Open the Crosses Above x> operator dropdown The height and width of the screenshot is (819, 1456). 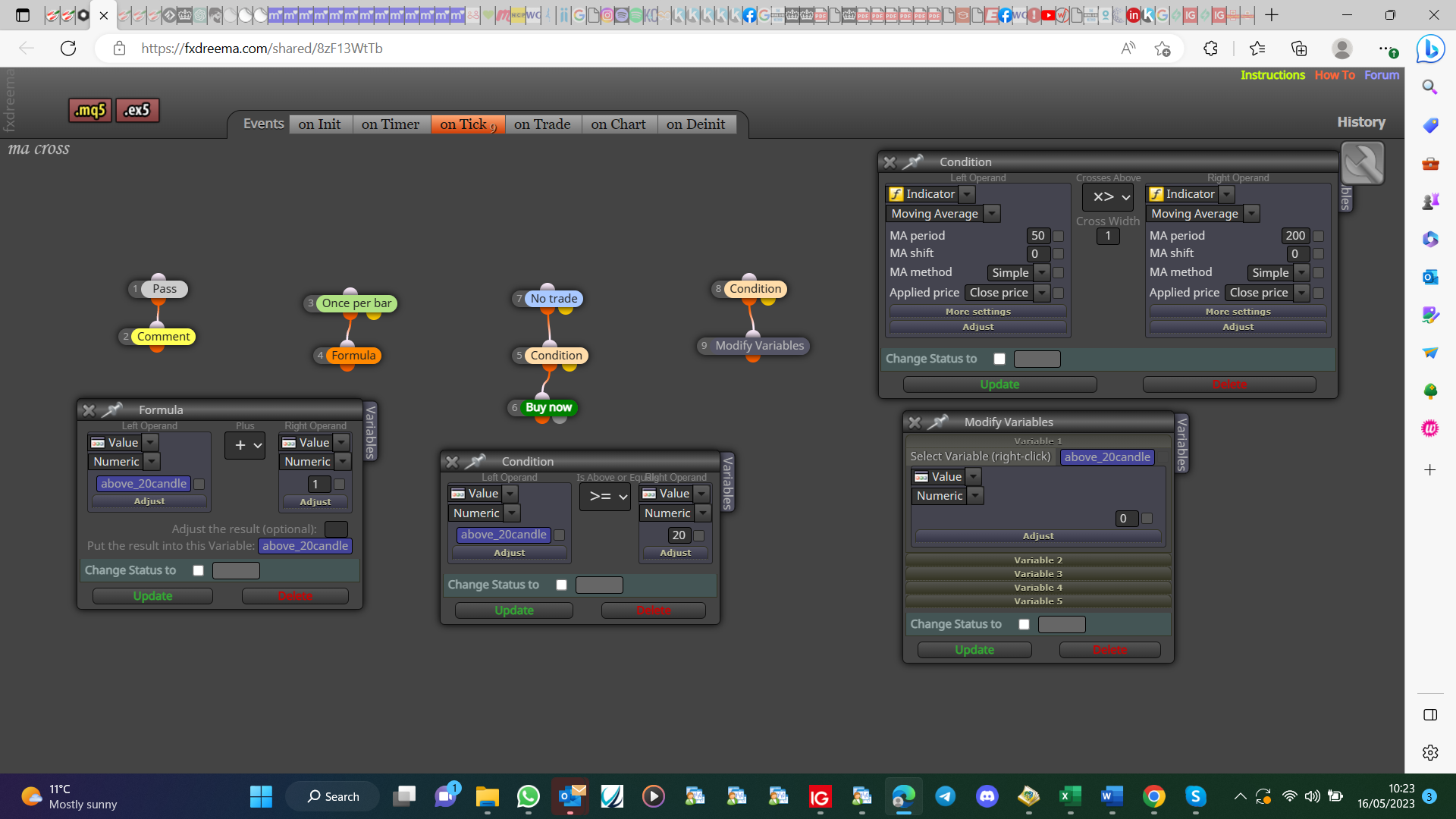click(1108, 198)
